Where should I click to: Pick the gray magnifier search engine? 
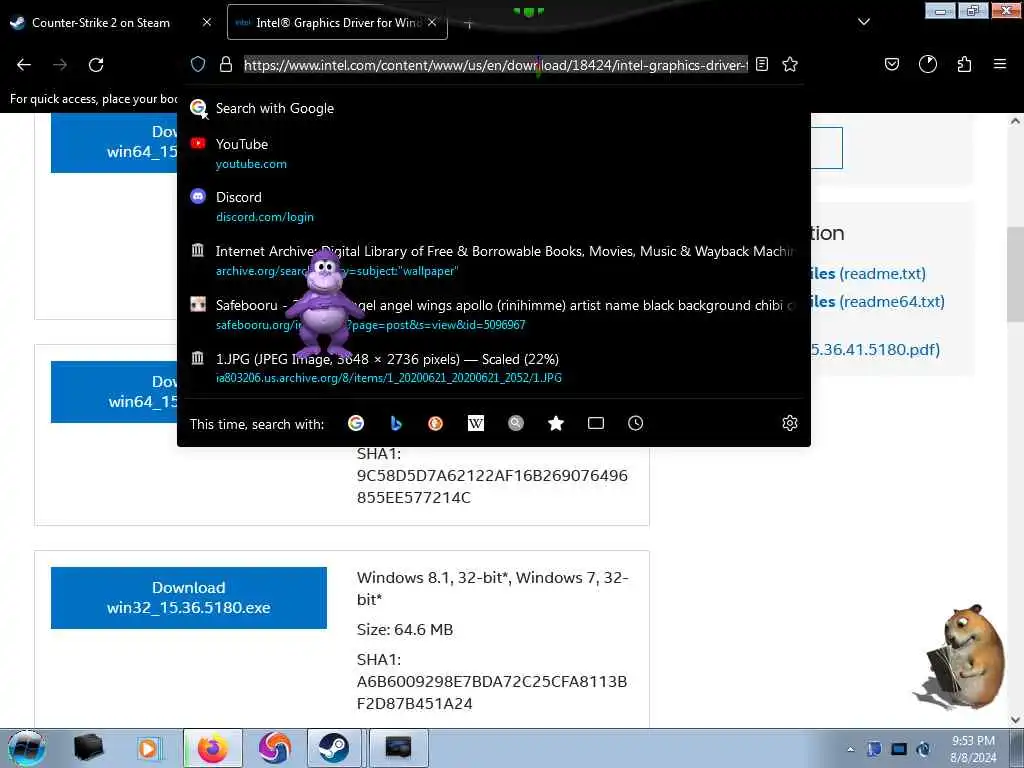516,423
